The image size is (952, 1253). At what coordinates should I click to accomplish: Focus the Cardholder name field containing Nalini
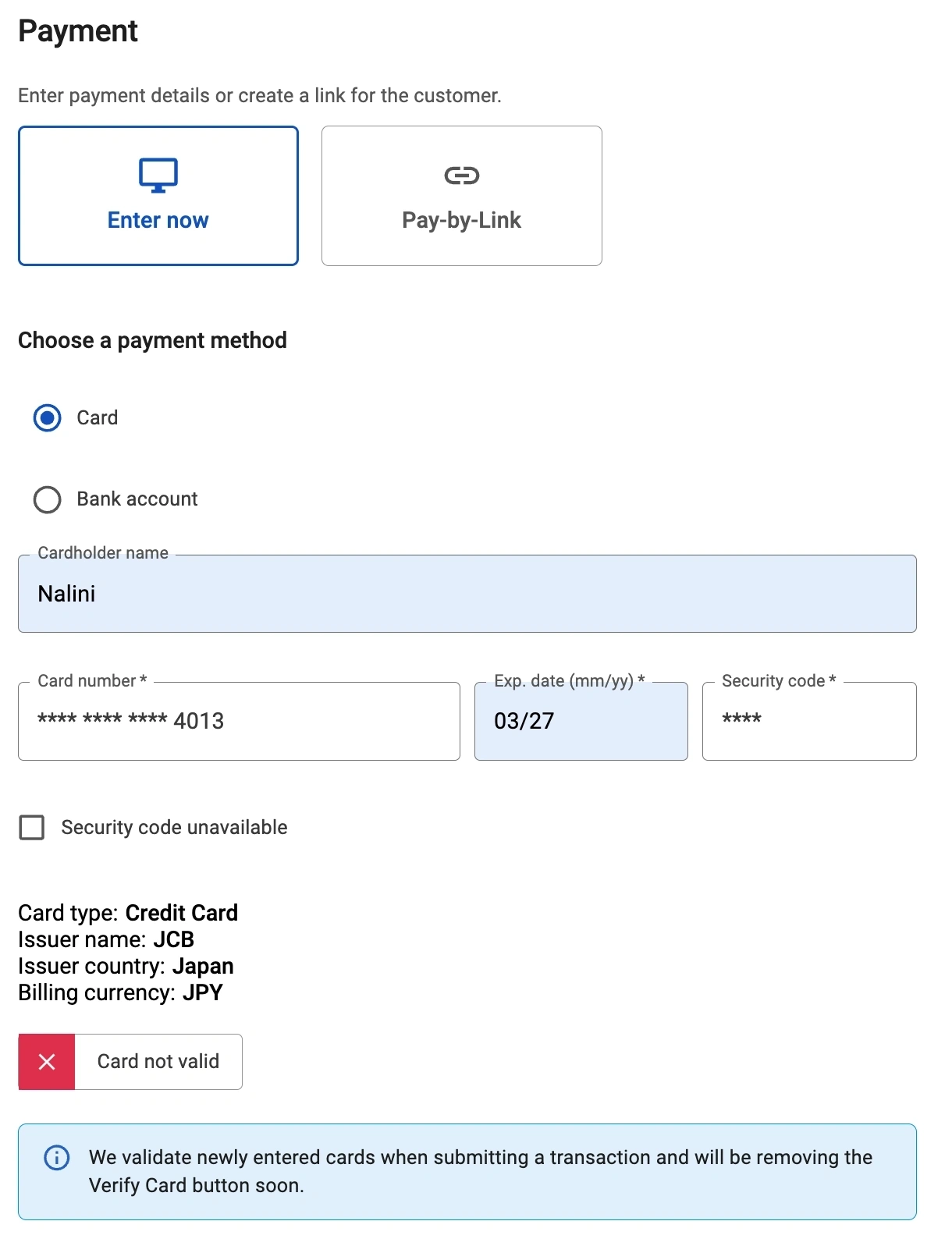[467, 594]
